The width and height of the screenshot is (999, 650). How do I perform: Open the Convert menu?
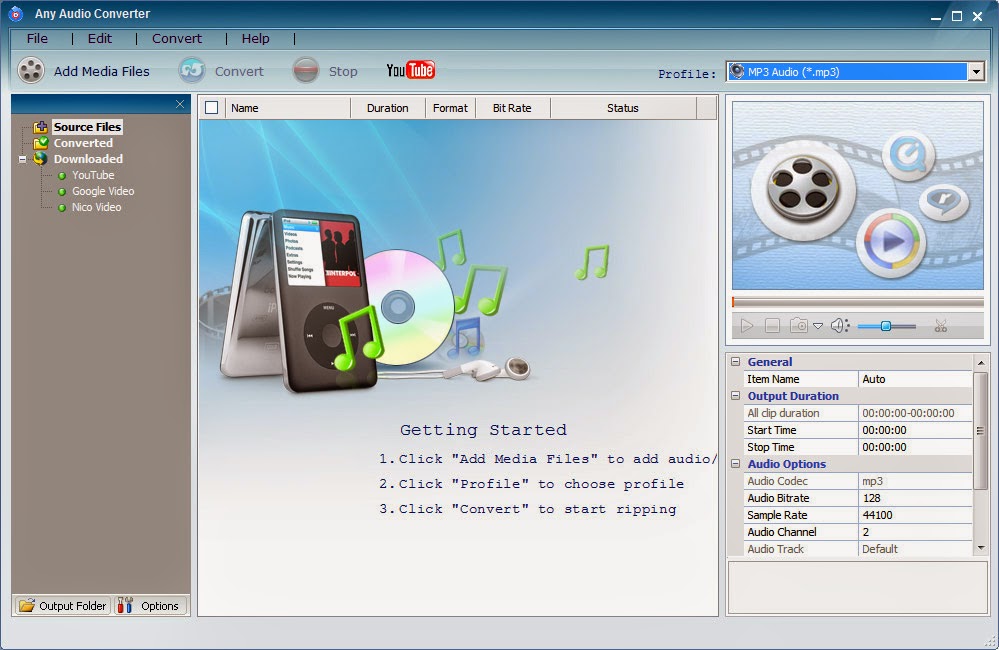pos(177,38)
